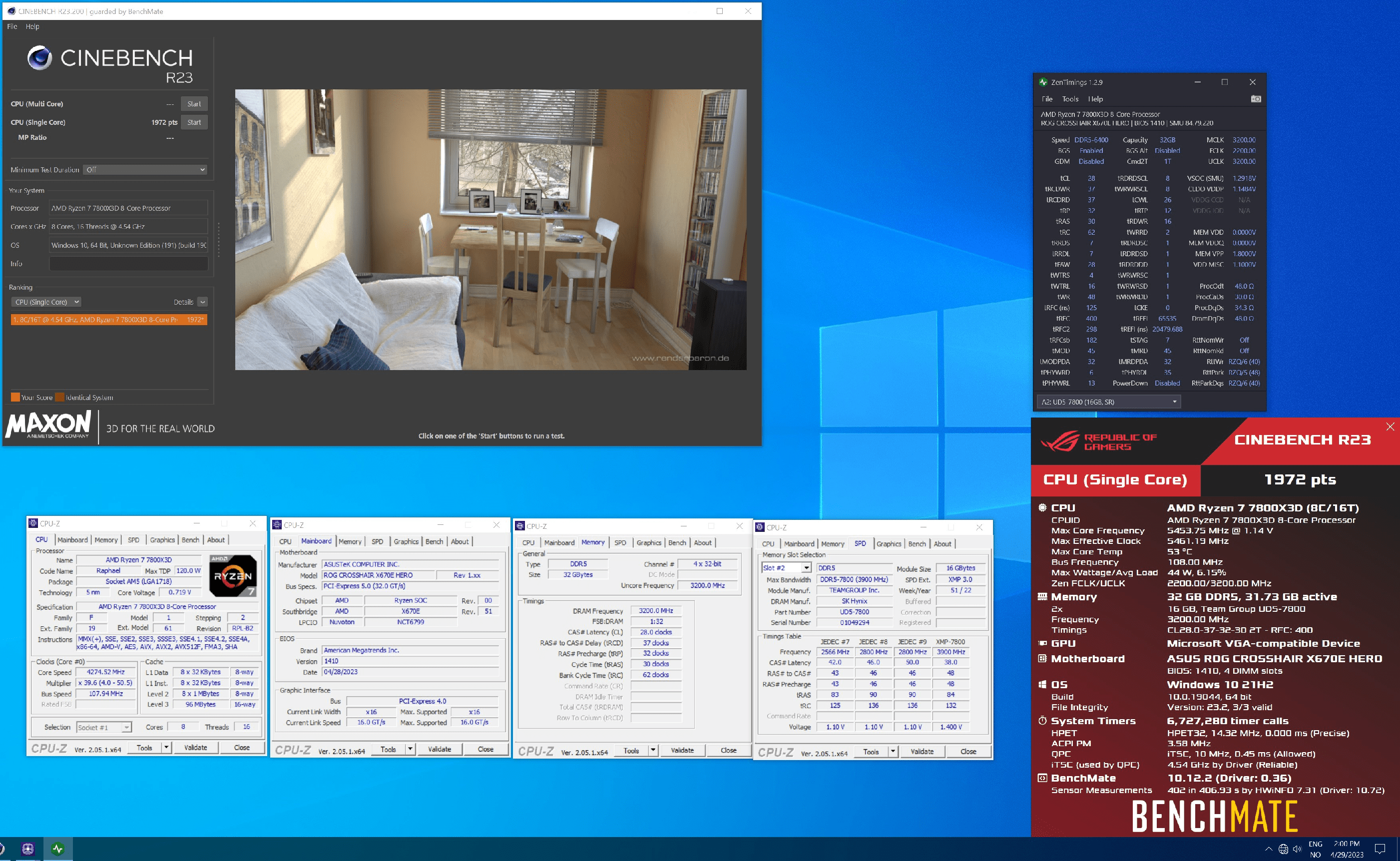Image resolution: width=1400 pixels, height=861 pixels.
Task: Open the Socket #1 selection dropdown
Action: click(104, 727)
